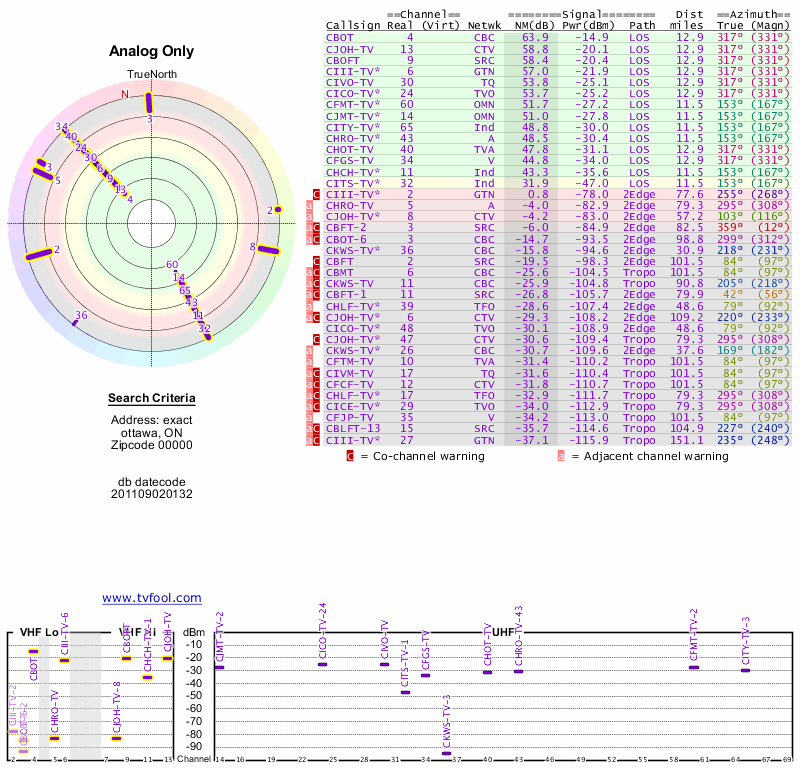The height and width of the screenshot is (768, 800).
Task: Click the co-channel warning icon beside CBFT
Action: (x=317, y=261)
